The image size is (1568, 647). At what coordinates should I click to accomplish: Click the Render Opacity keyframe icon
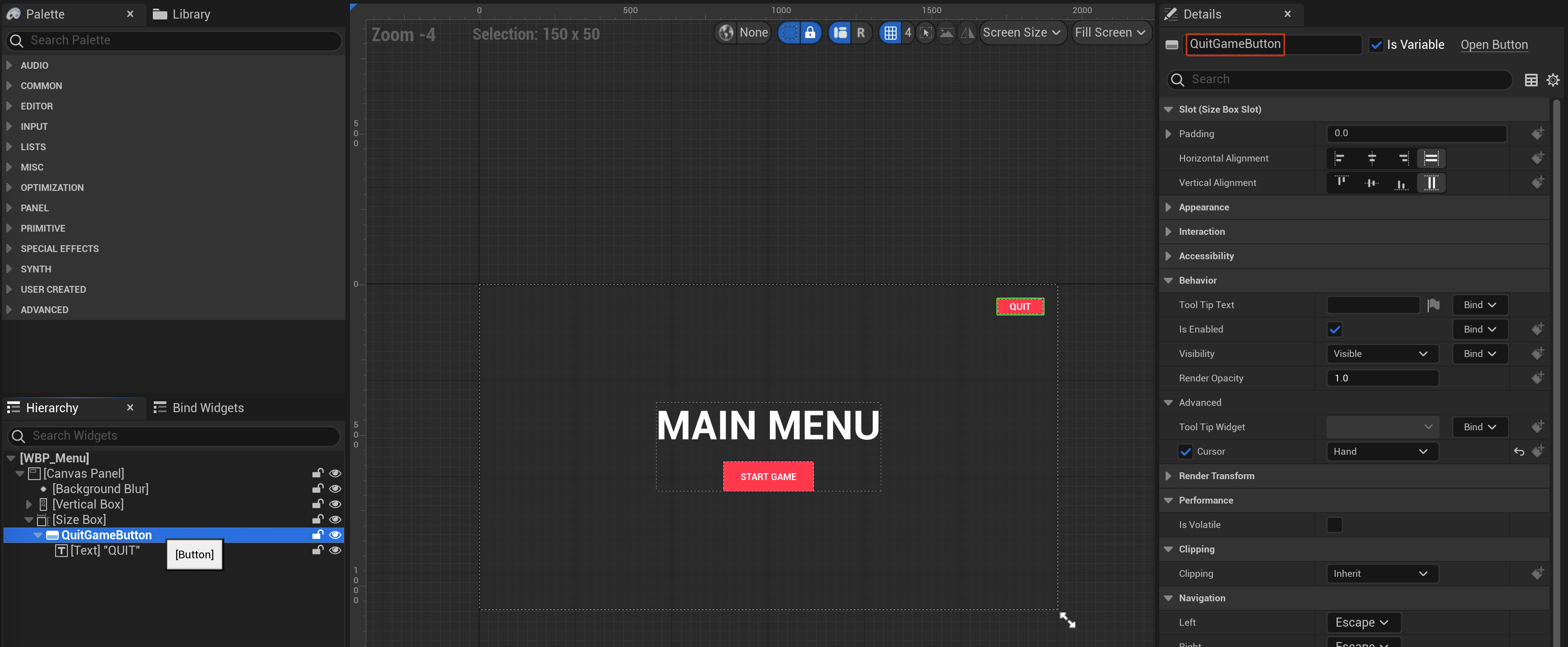[1538, 378]
